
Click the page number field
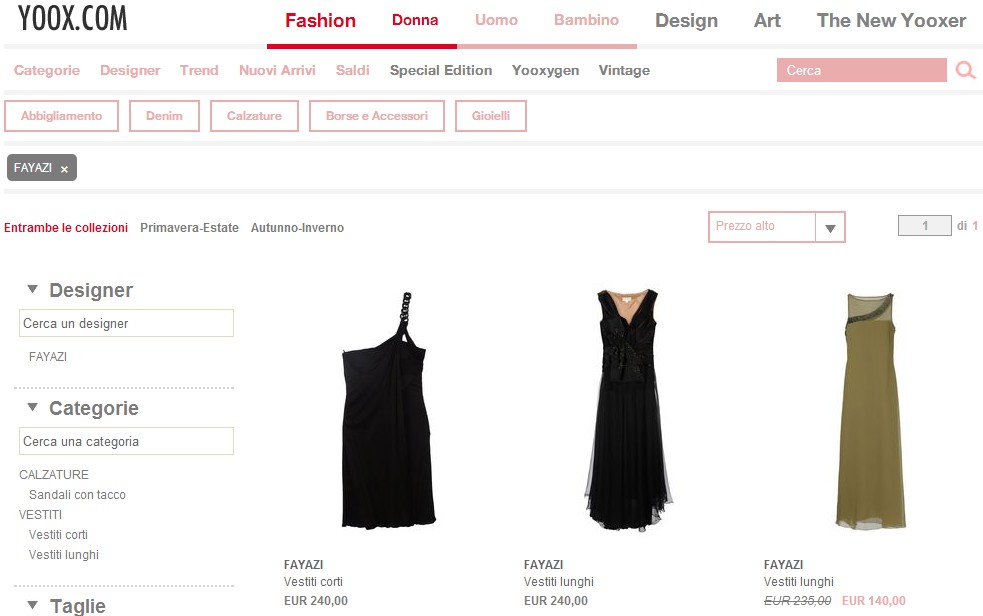pyautogui.click(x=925, y=226)
